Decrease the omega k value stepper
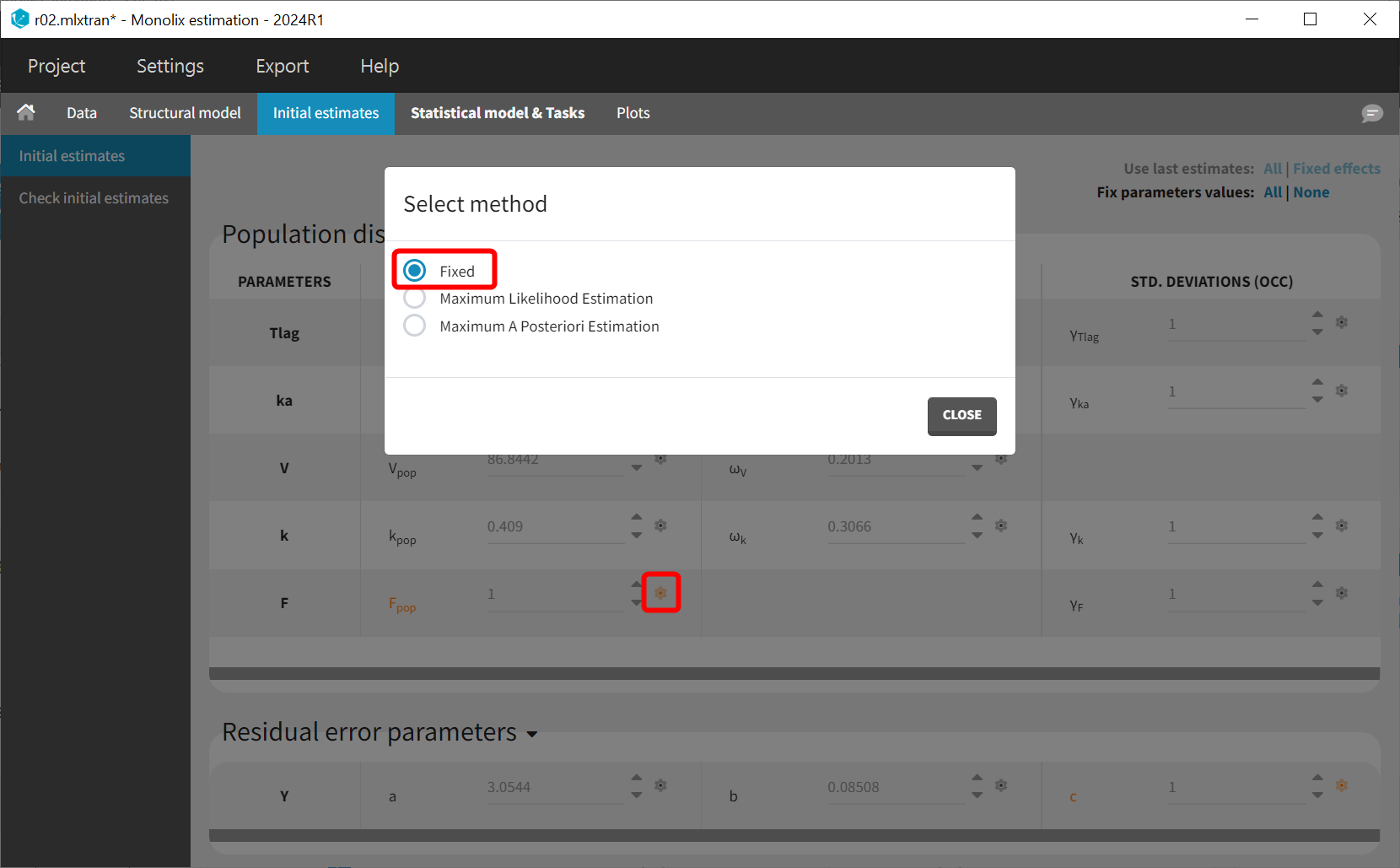1400x868 pixels. (x=977, y=536)
